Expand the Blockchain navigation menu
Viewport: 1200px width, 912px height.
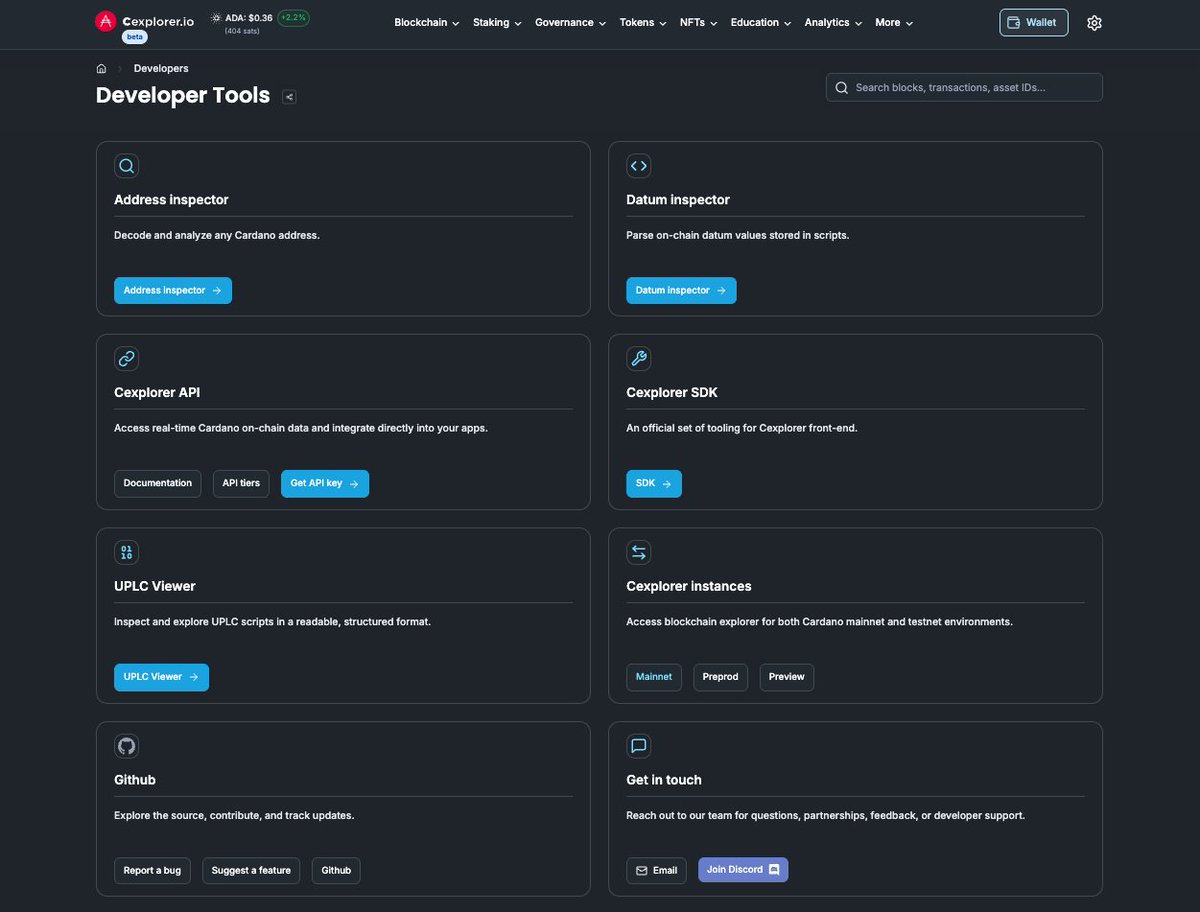point(425,22)
